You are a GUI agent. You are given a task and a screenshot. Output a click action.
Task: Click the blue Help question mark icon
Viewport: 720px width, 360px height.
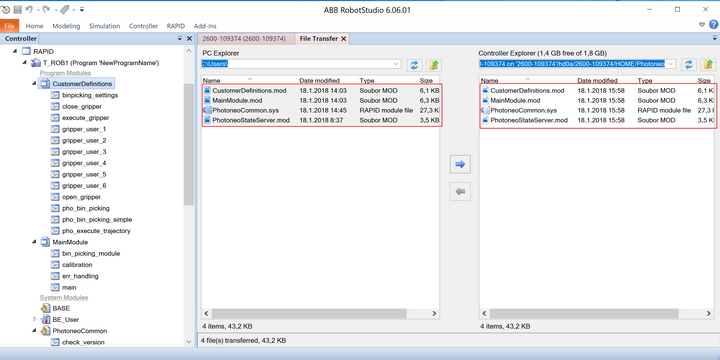(714, 25)
